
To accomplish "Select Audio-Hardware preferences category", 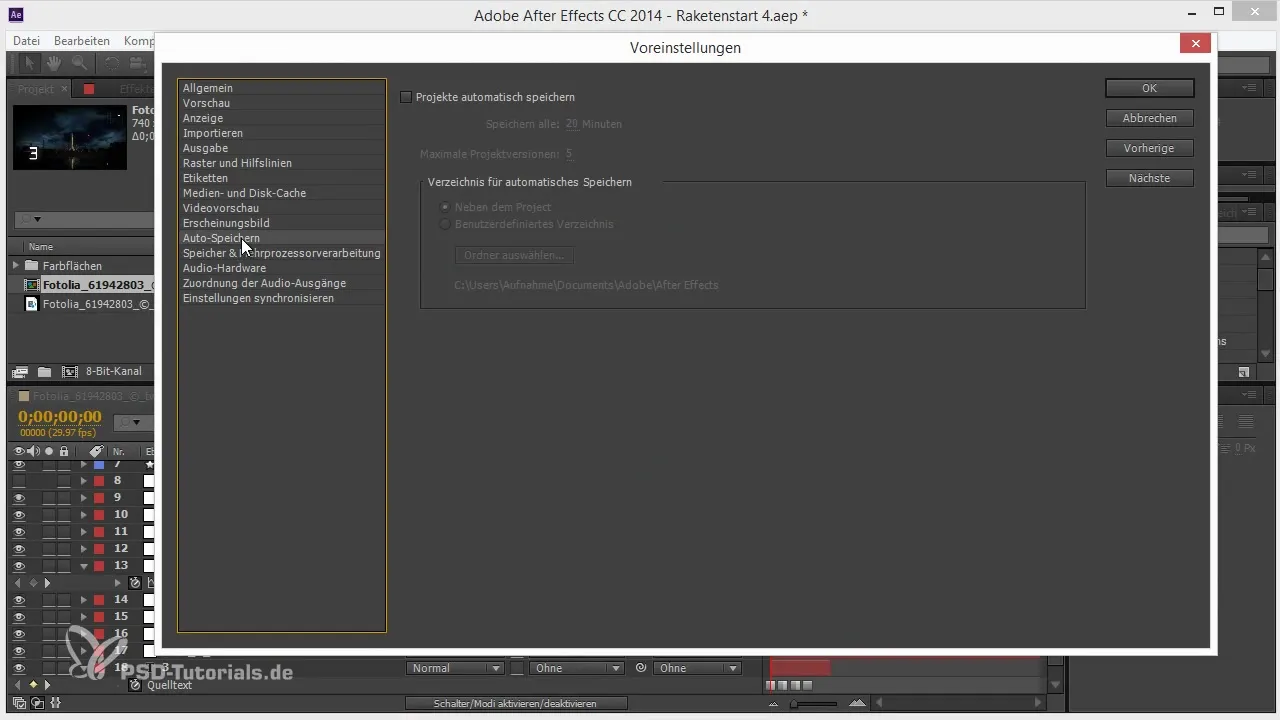I will coord(282,268).
